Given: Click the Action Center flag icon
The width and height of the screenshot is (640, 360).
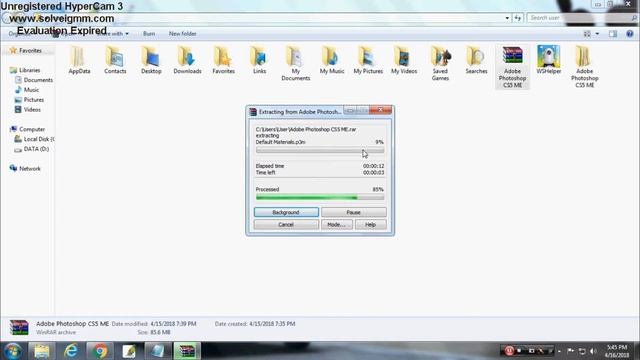Looking at the screenshot, I should point(571,351).
